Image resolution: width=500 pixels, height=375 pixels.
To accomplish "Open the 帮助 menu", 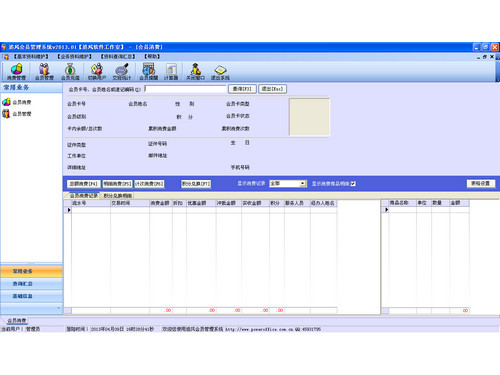I will tap(152, 57).
